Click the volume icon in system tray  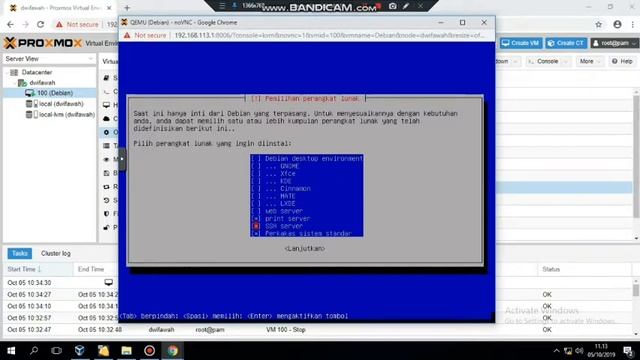(x=579, y=351)
